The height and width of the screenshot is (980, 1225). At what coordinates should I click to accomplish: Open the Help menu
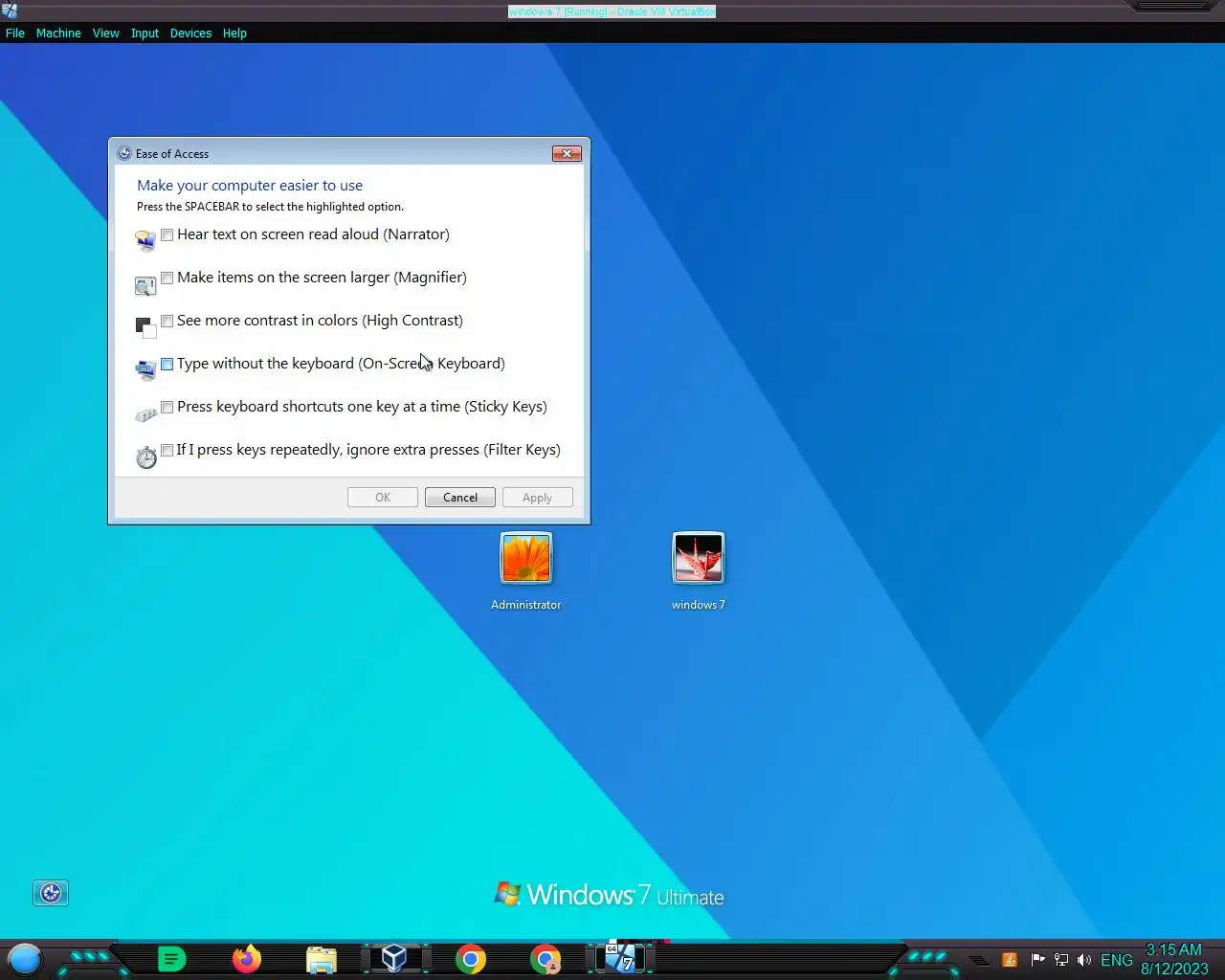coord(234,33)
